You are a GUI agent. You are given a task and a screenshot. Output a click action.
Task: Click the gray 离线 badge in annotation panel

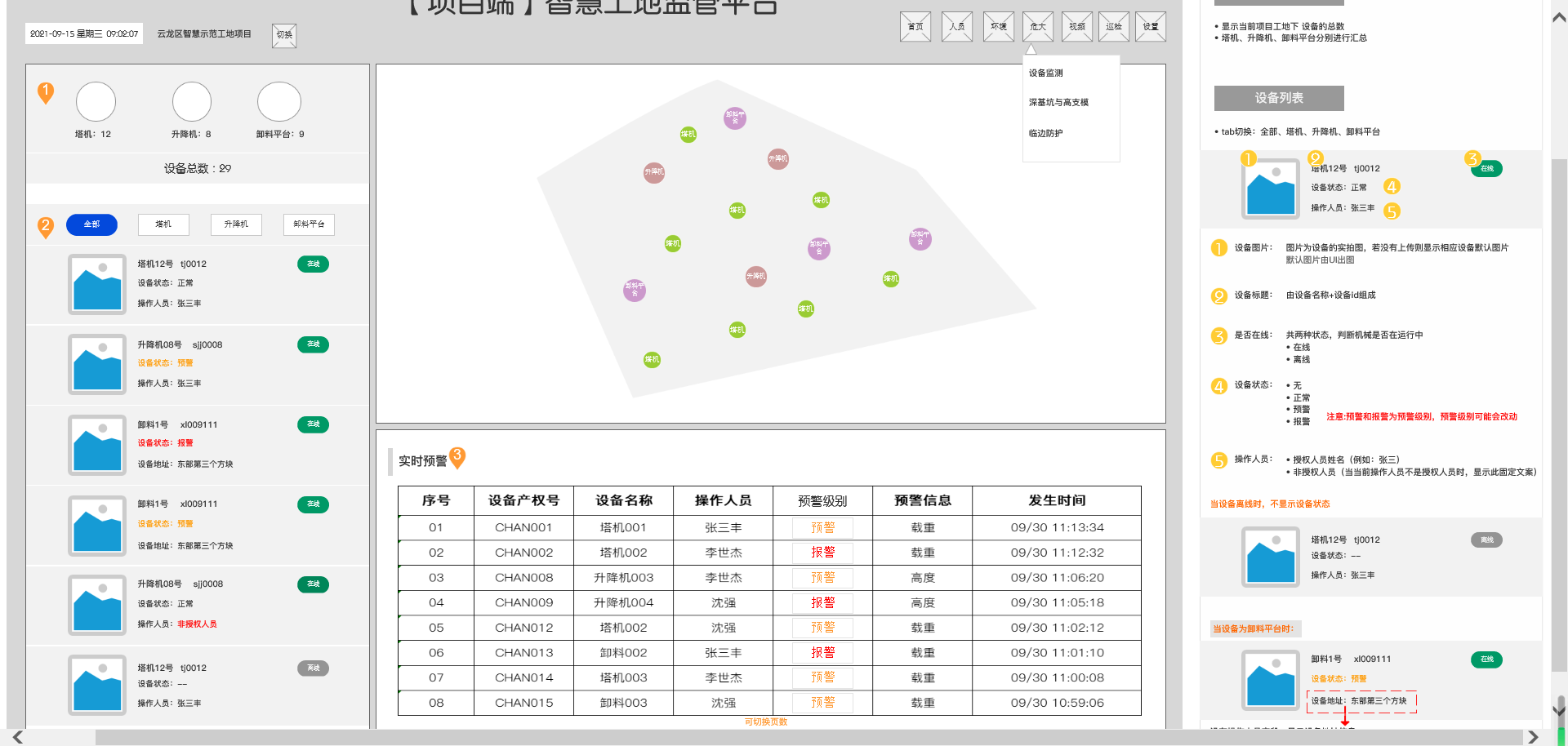pos(1486,540)
